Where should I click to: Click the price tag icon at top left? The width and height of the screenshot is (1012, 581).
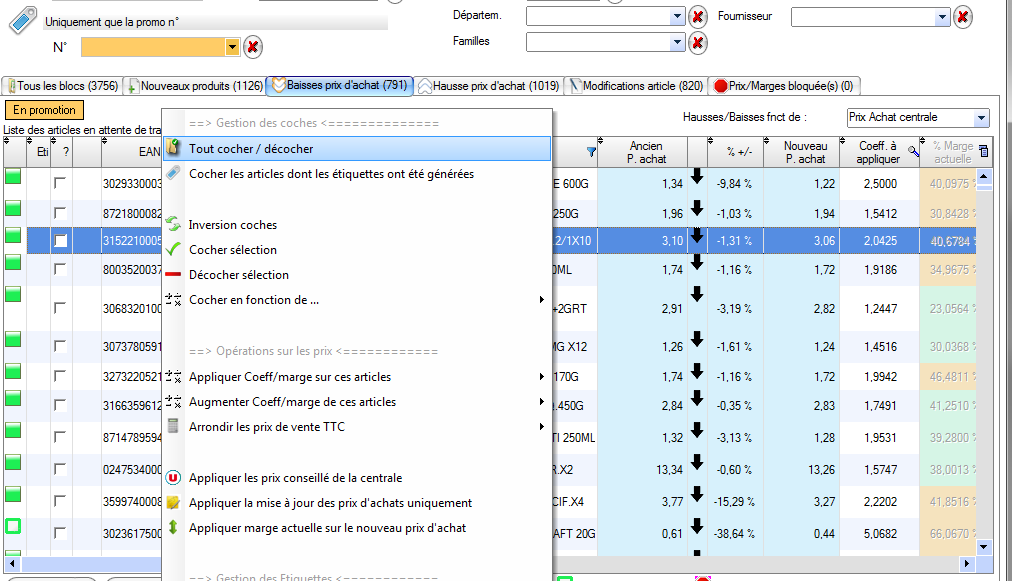point(22,21)
